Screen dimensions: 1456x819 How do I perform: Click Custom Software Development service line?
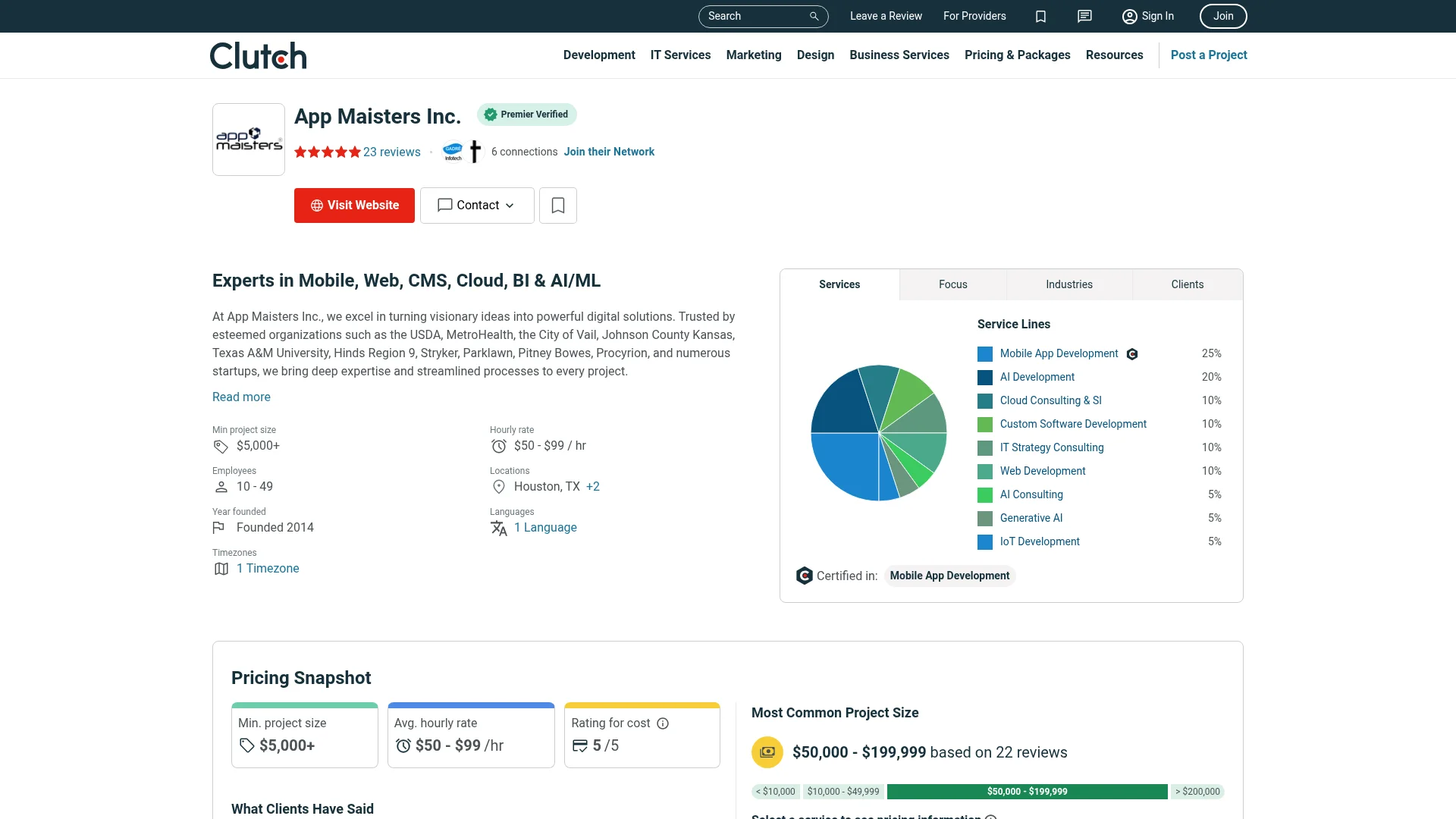[x=1073, y=425]
